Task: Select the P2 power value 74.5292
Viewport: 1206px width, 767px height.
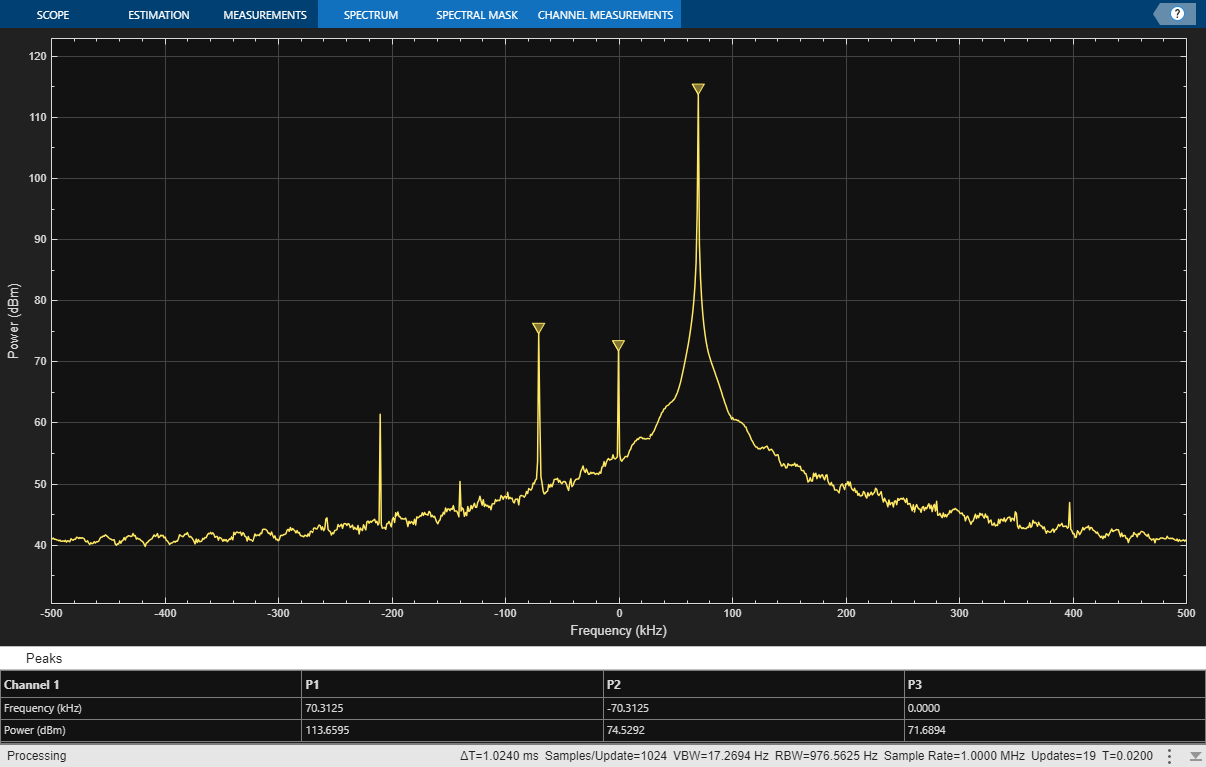Action: (x=628, y=730)
